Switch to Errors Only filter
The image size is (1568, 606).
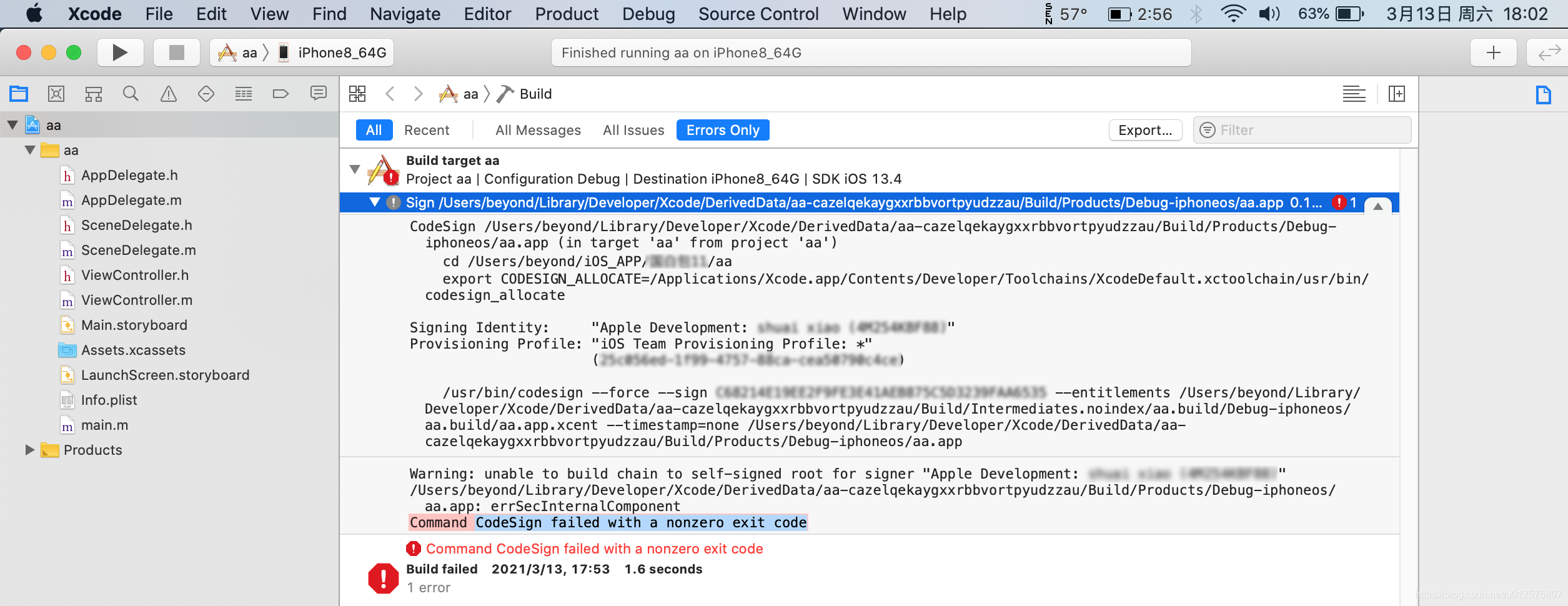coord(722,130)
